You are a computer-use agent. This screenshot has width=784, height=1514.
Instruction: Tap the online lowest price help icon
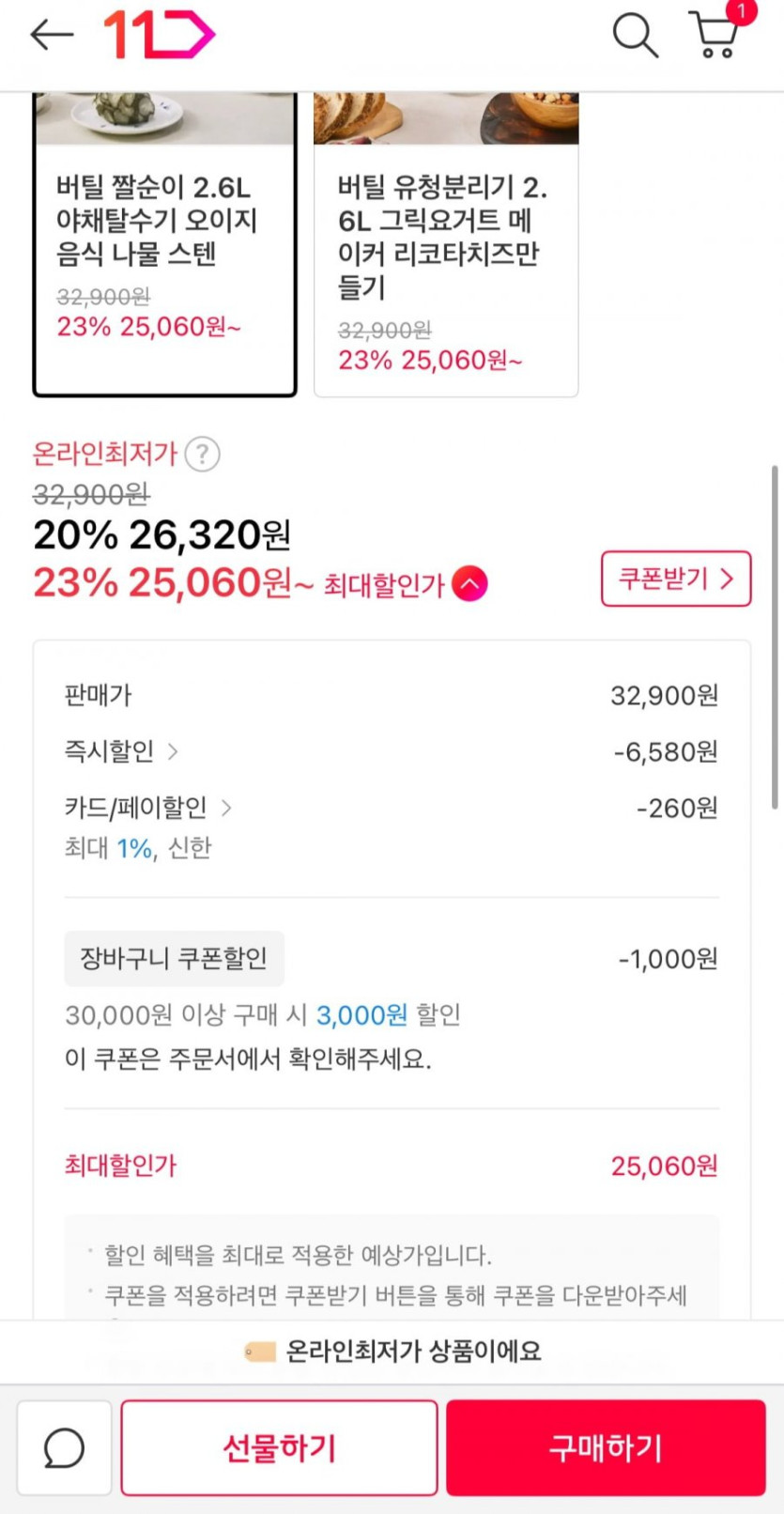[x=202, y=455]
